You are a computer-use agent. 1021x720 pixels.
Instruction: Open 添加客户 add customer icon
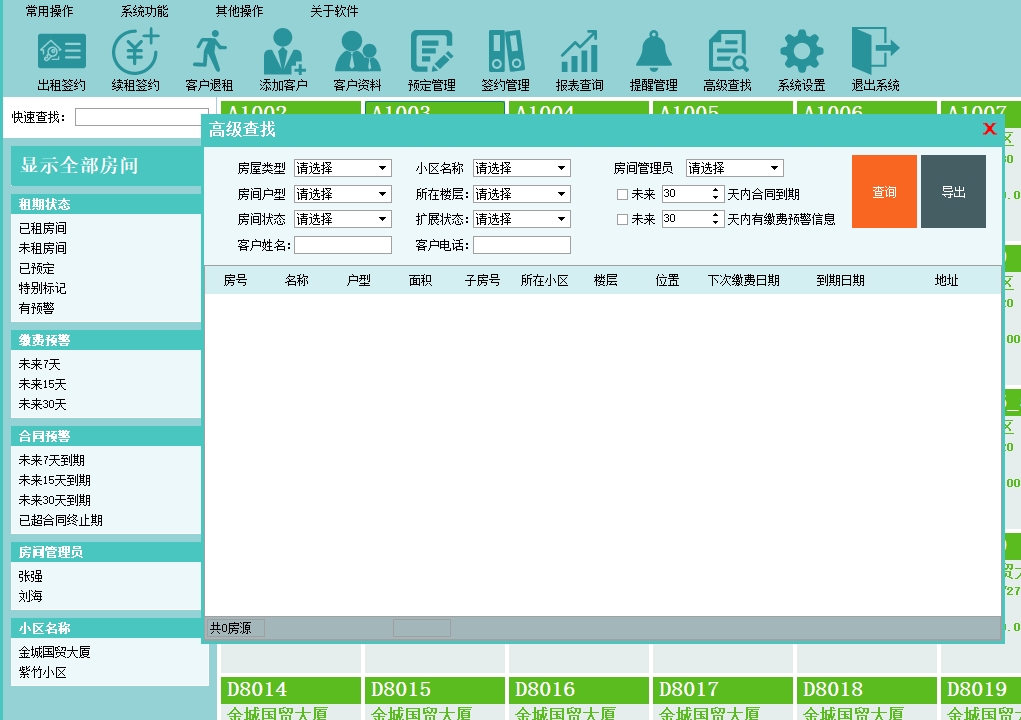click(x=283, y=51)
